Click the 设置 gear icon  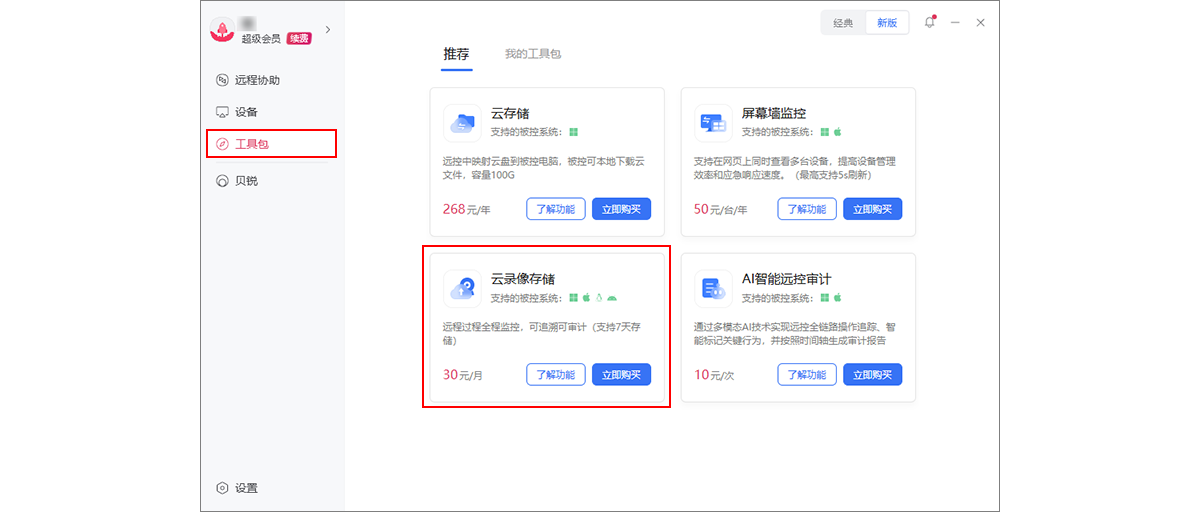222,488
